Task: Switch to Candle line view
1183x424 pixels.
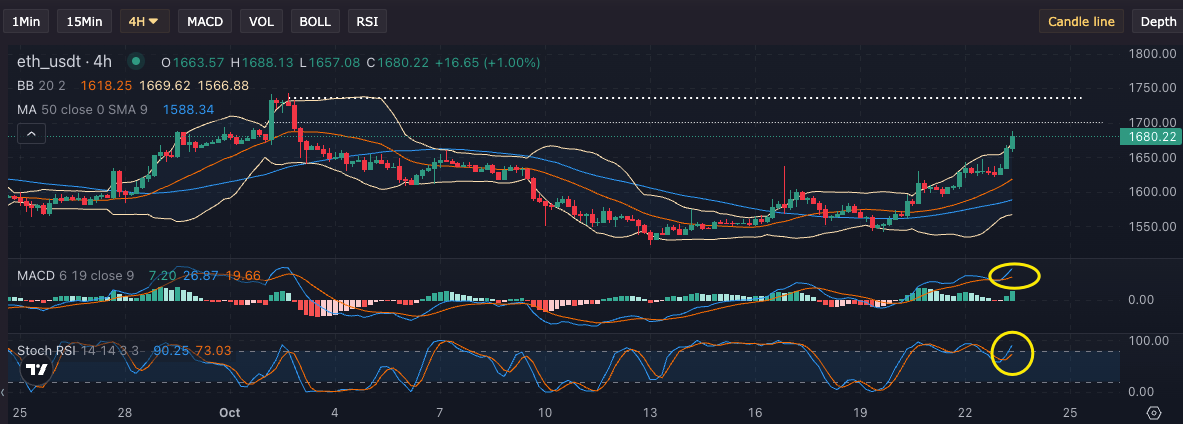Action: click(x=1082, y=21)
